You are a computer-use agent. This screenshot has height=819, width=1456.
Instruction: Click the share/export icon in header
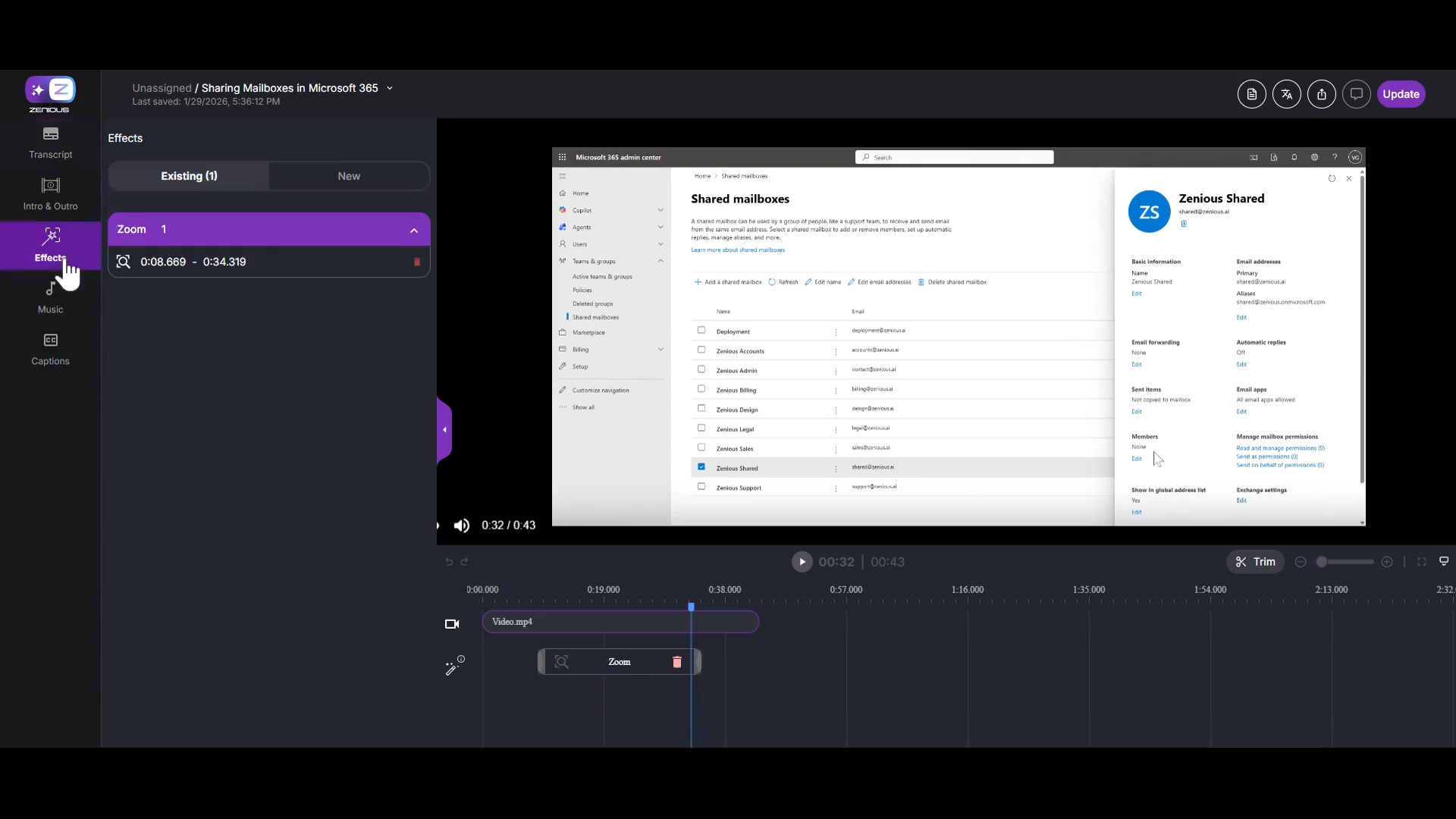1321,94
